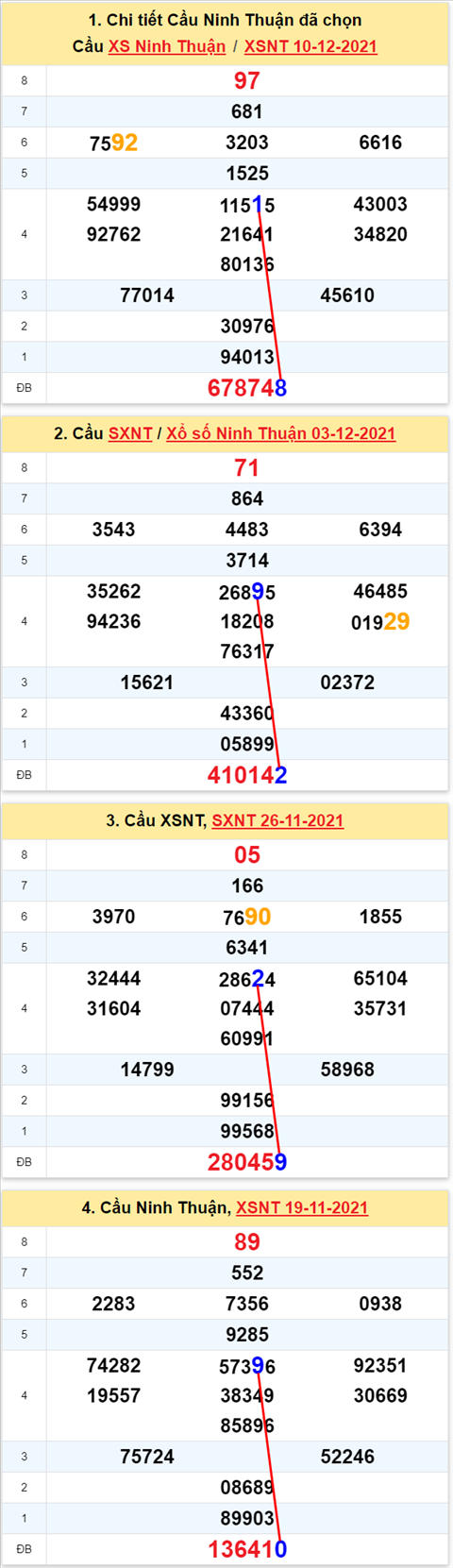Viewport: 453px width, 1568px height.
Task: Click prize 7 number 166
Action: click(x=247, y=885)
